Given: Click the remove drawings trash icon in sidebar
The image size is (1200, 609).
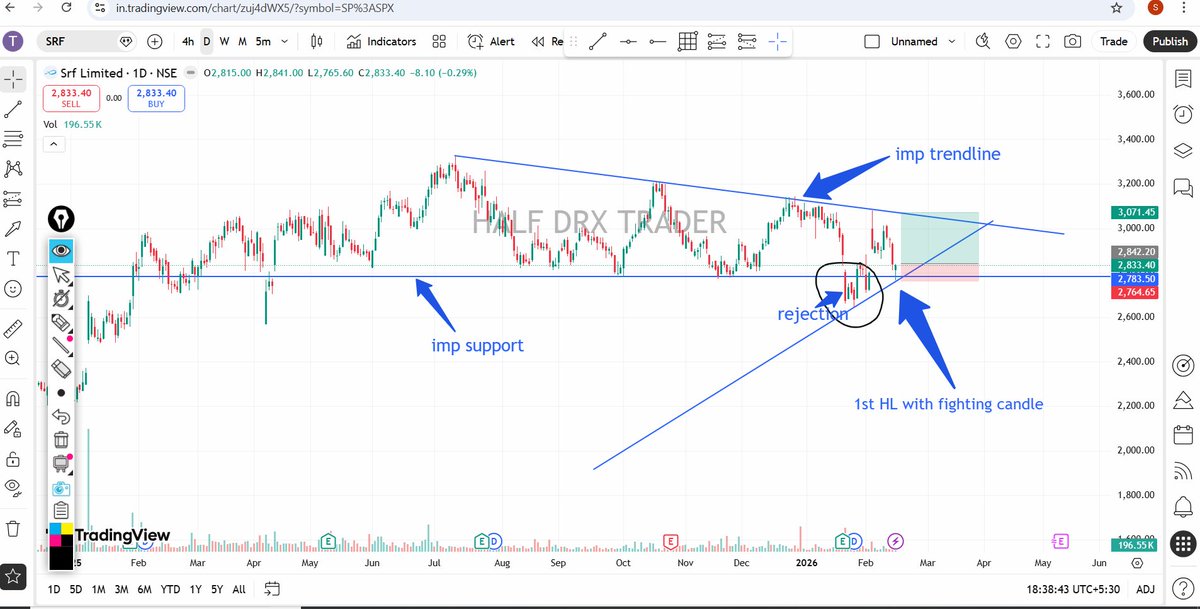Looking at the screenshot, I should (13, 528).
